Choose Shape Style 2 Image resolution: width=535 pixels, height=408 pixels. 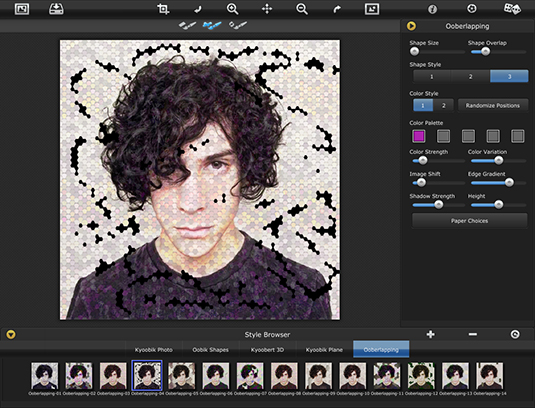click(x=471, y=76)
